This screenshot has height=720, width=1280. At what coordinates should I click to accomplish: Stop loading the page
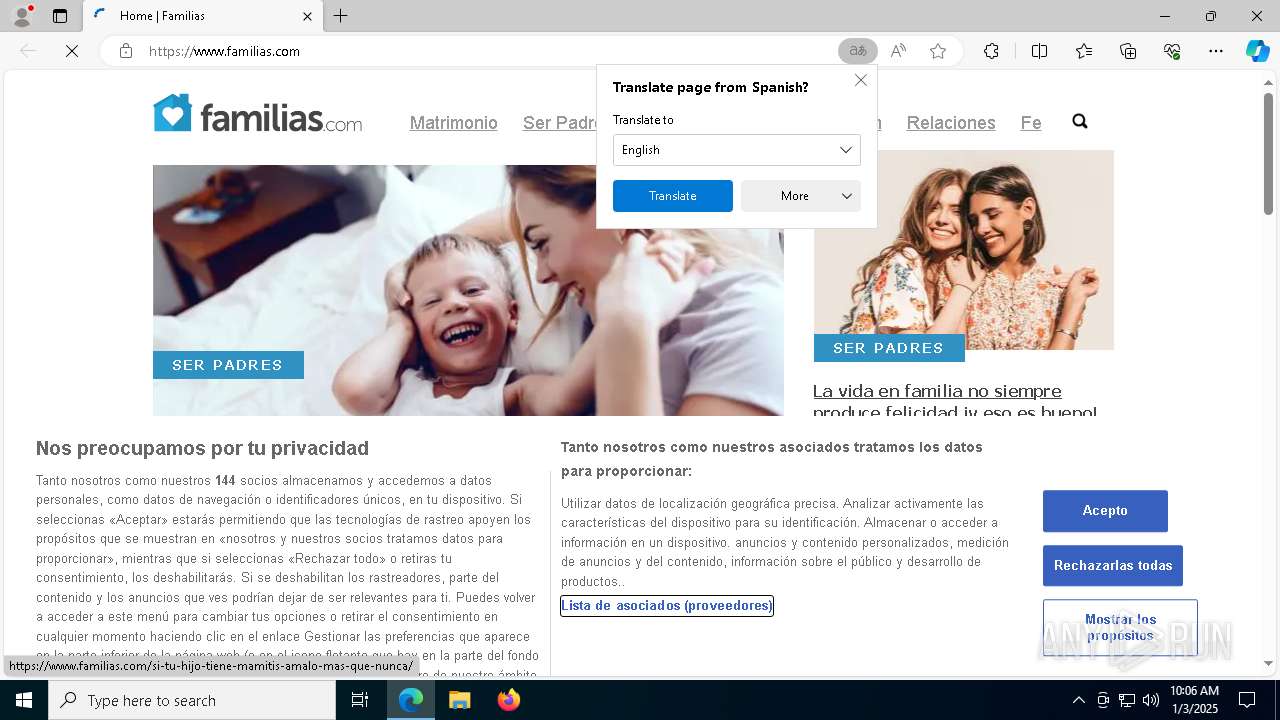[72, 51]
